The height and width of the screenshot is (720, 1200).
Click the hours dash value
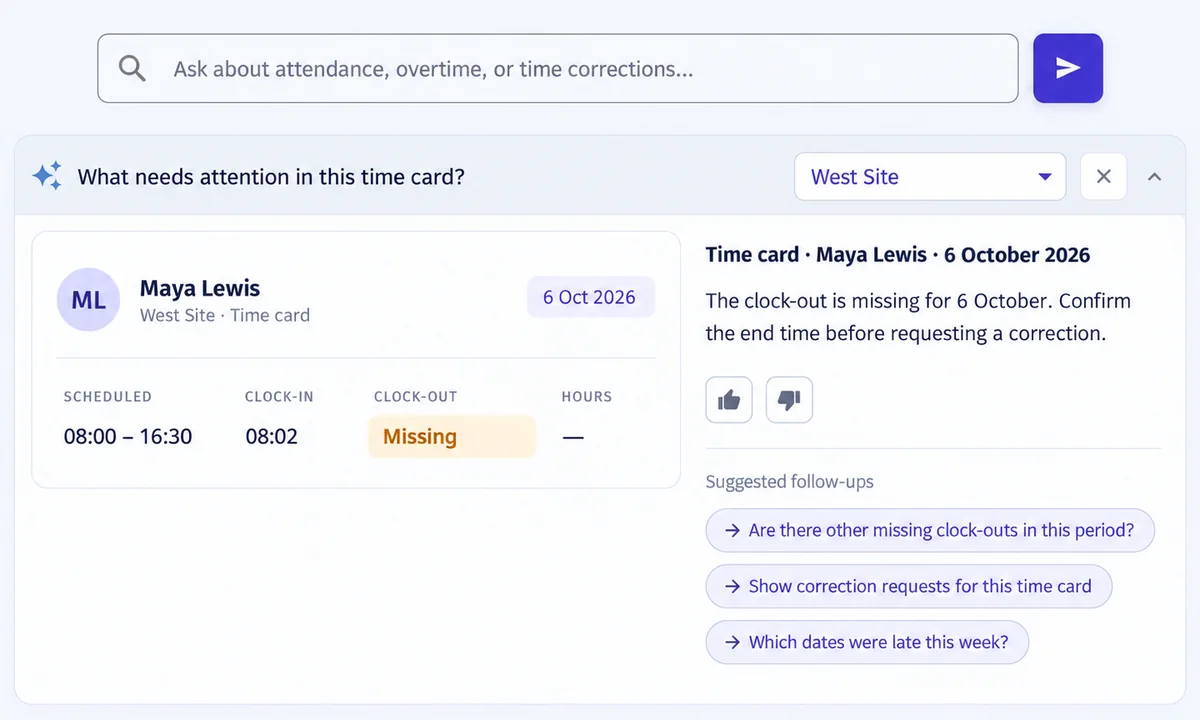pyautogui.click(x=573, y=437)
